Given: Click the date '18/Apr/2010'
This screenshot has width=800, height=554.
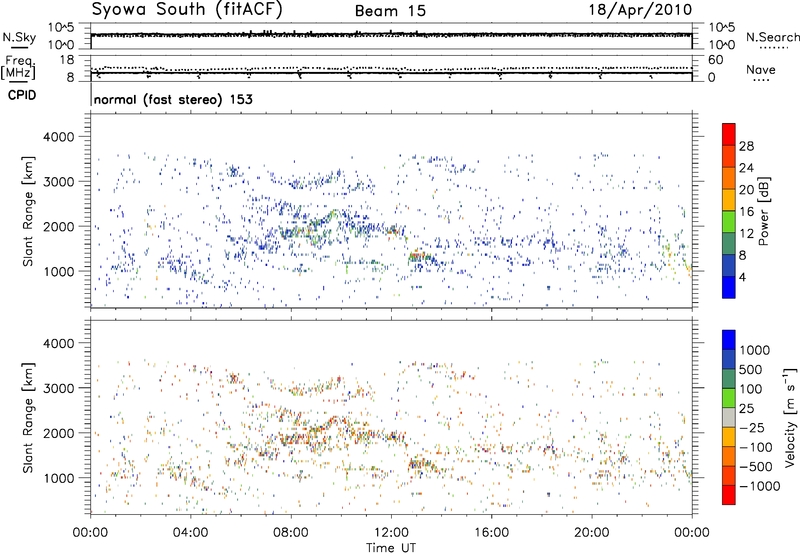Looking at the screenshot, I should (x=640, y=10).
